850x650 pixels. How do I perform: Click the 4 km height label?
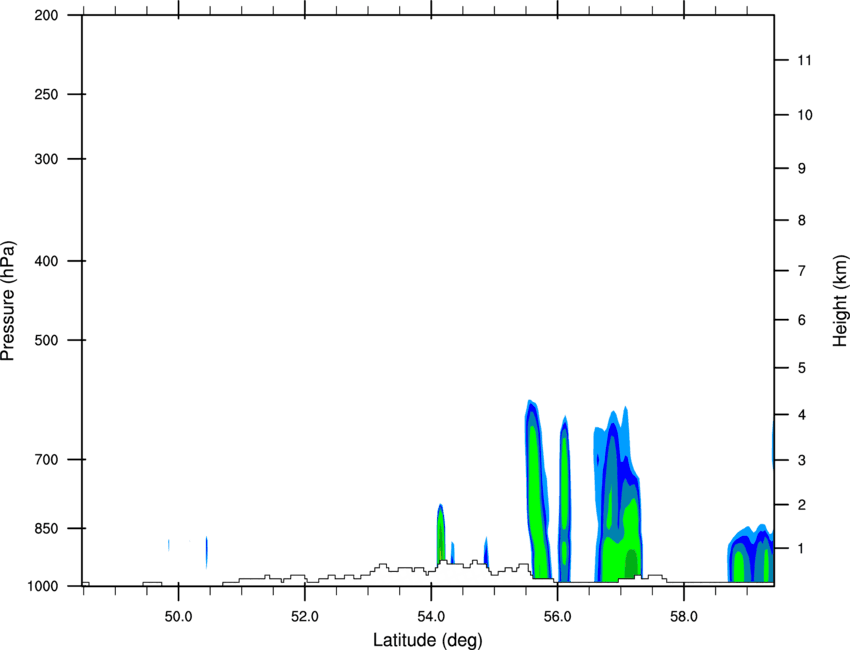click(802, 415)
